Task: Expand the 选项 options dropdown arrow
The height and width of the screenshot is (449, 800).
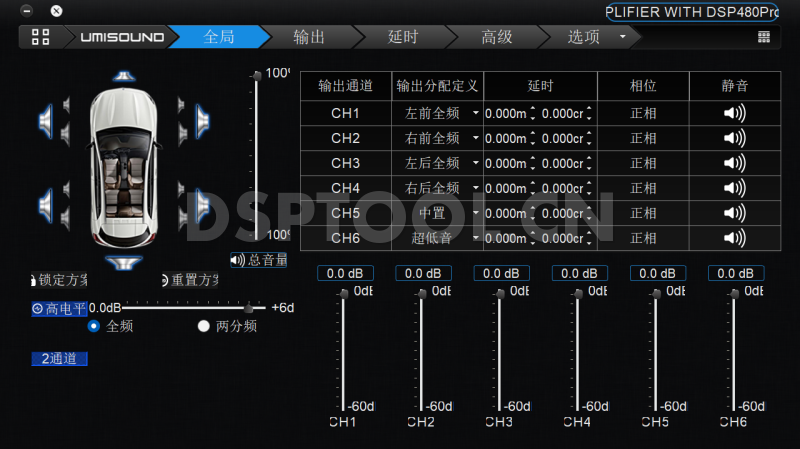Action: coord(622,37)
